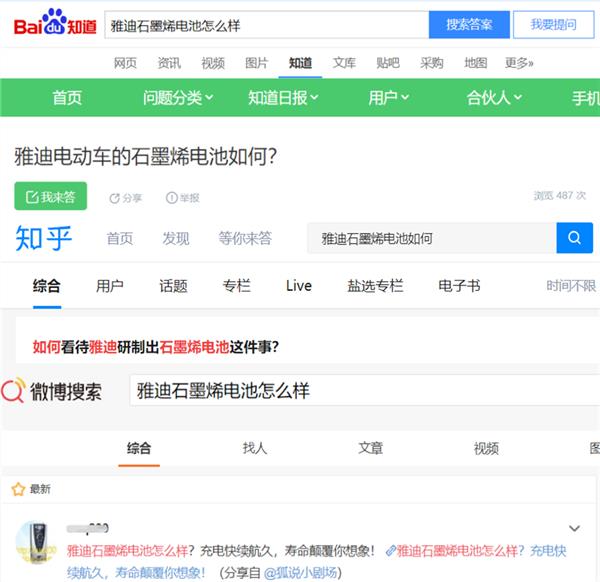Image resolution: width=600 pixels, height=582 pixels.
Task: Open Zhihu 发现 link
Action: [176, 238]
